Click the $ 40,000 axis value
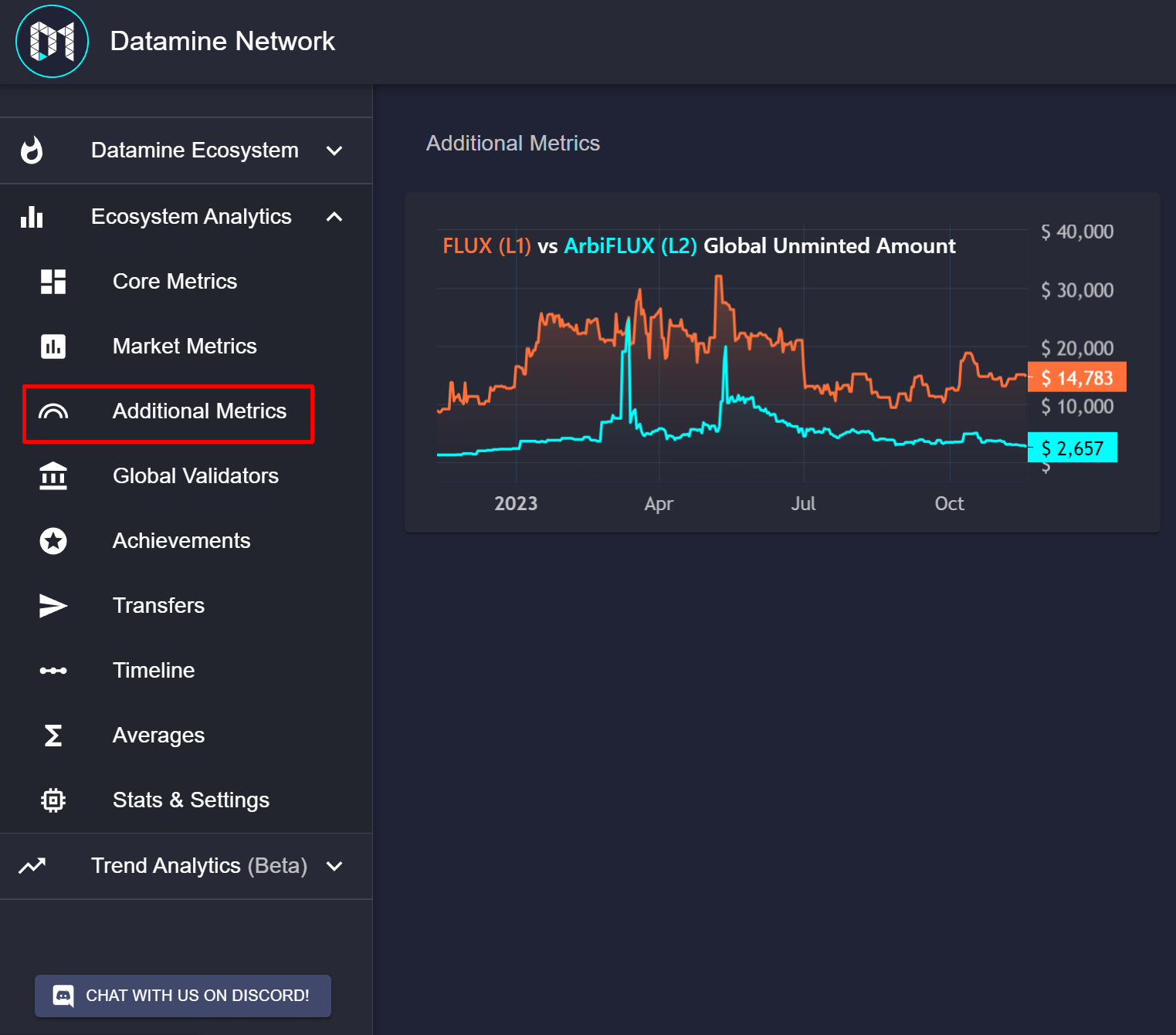The height and width of the screenshot is (1035, 1176). coord(1077,232)
